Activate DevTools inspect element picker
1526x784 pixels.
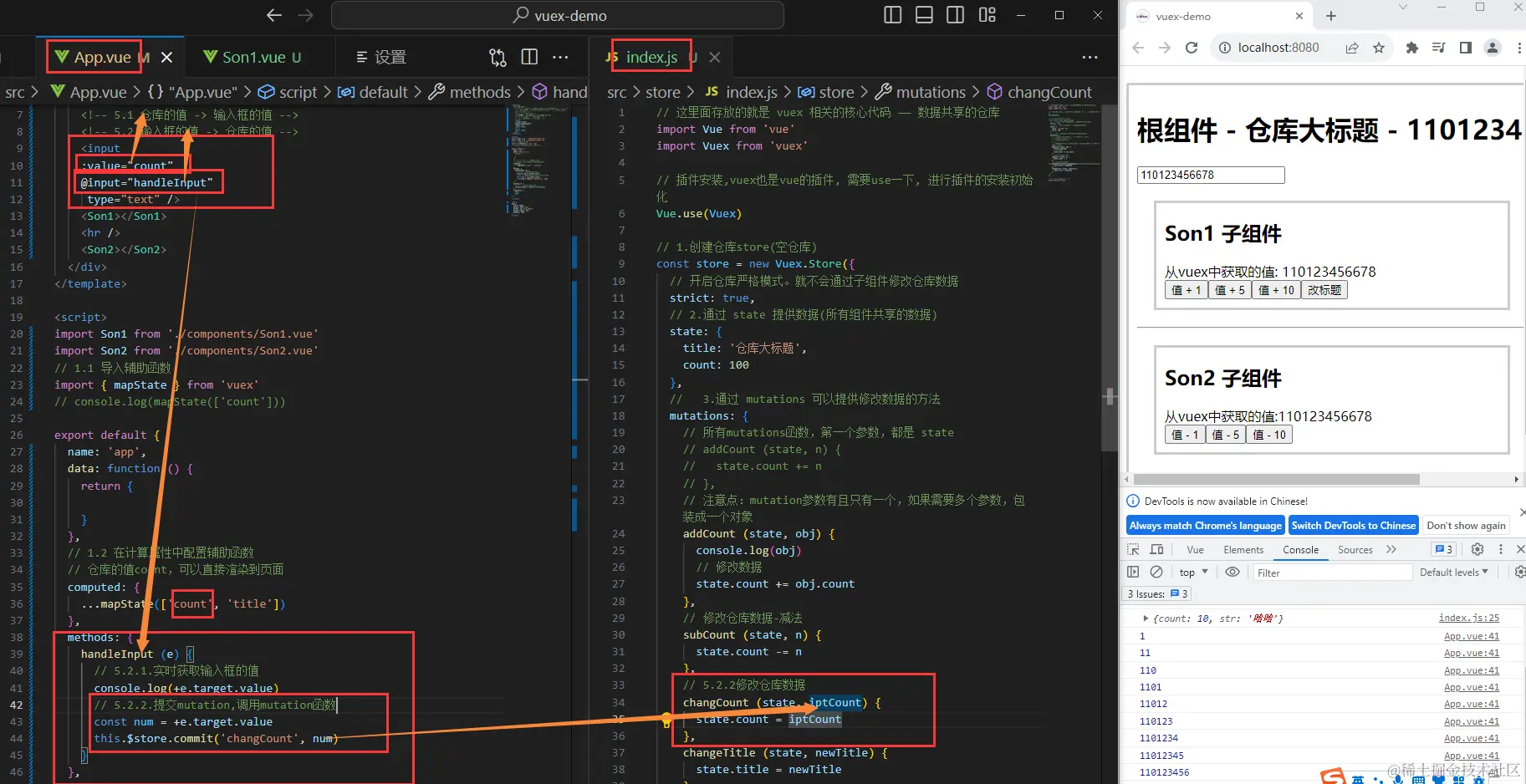(1133, 549)
